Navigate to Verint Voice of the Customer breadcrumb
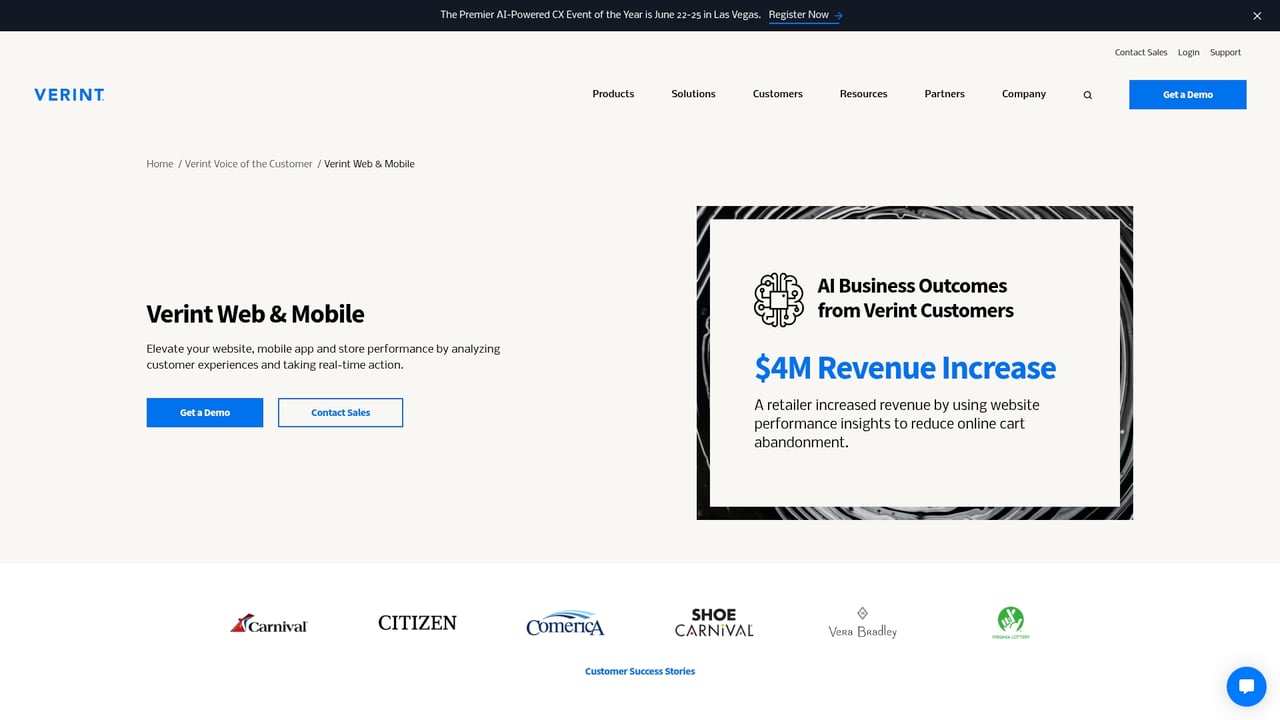The height and width of the screenshot is (720, 1280). click(248, 163)
